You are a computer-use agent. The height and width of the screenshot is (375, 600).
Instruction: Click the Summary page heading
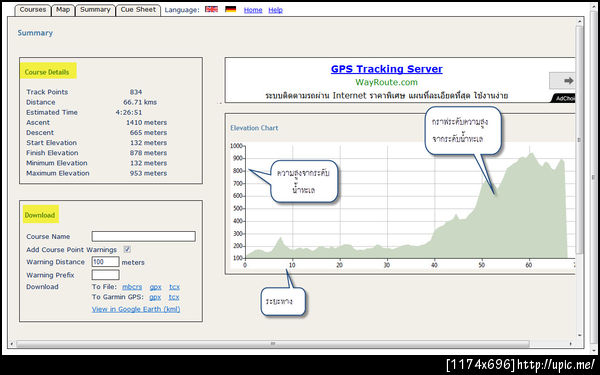pyautogui.click(x=35, y=33)
